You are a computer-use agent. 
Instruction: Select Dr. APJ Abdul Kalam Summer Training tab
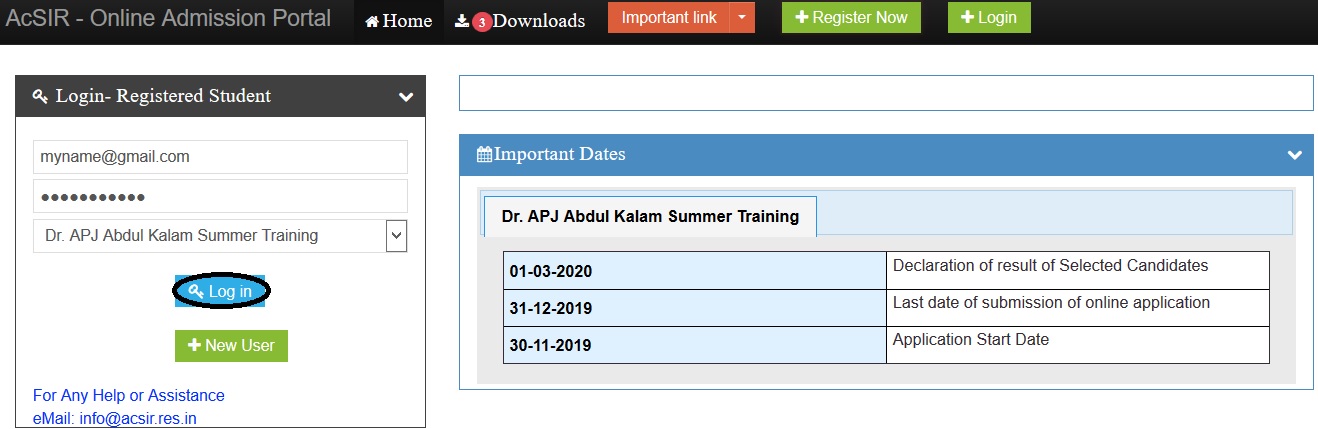[650, 216]
